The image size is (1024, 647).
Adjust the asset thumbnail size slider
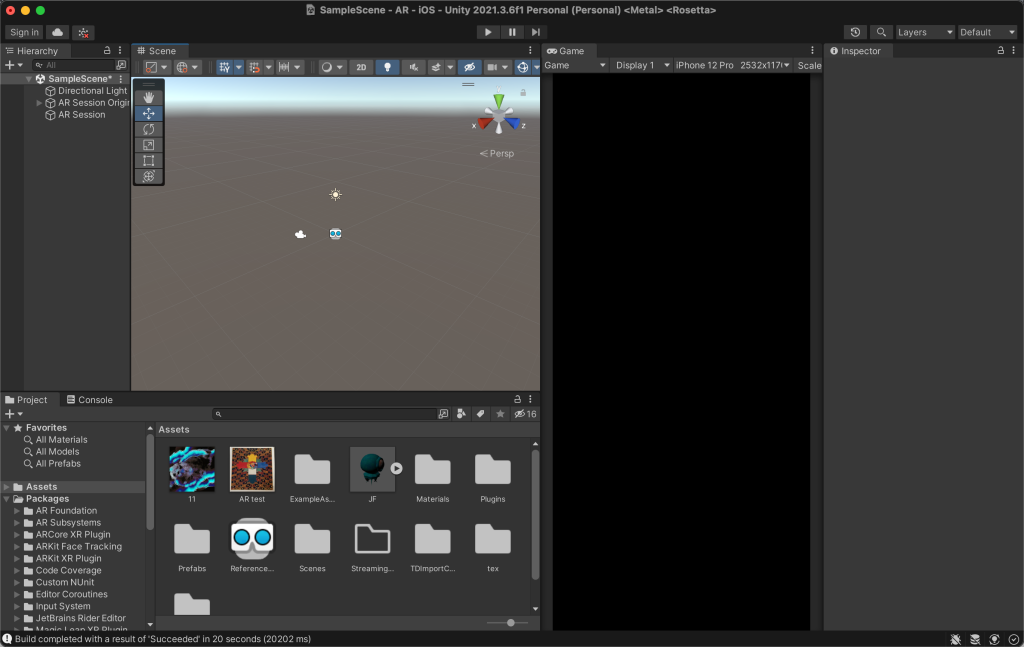point(511,623)
